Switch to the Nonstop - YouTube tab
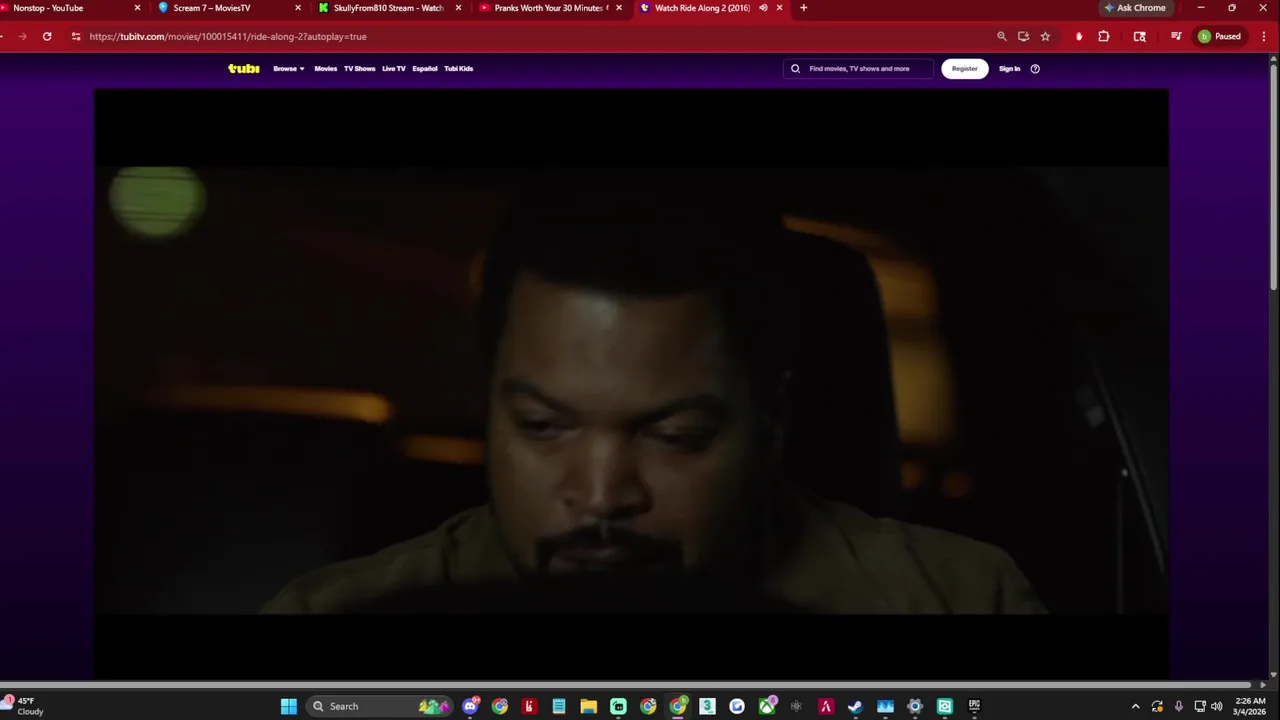This screenshot has width=1280, height=720. click(68, 8)
